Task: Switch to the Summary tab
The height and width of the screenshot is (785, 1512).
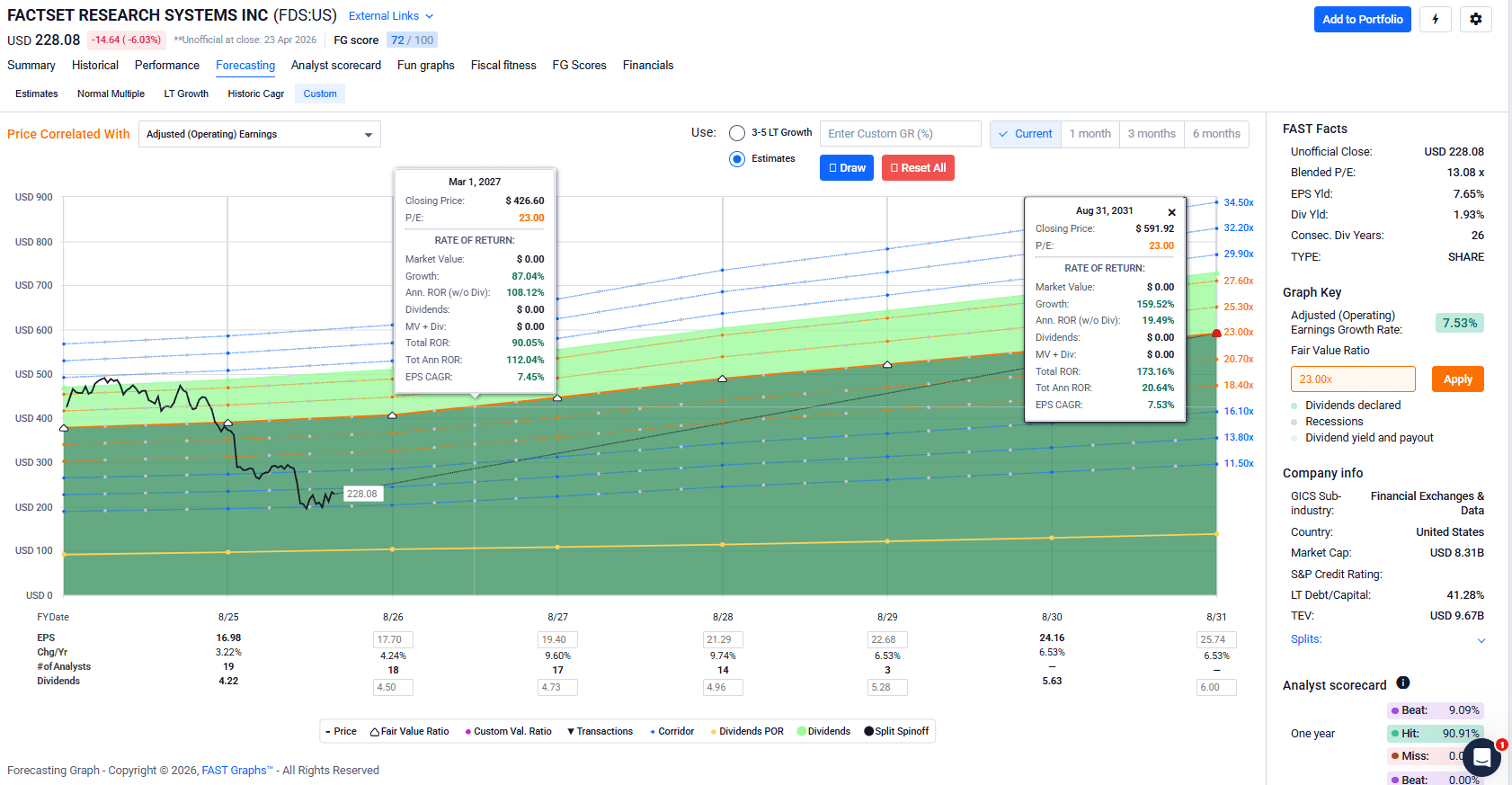Action: [31, 66]
